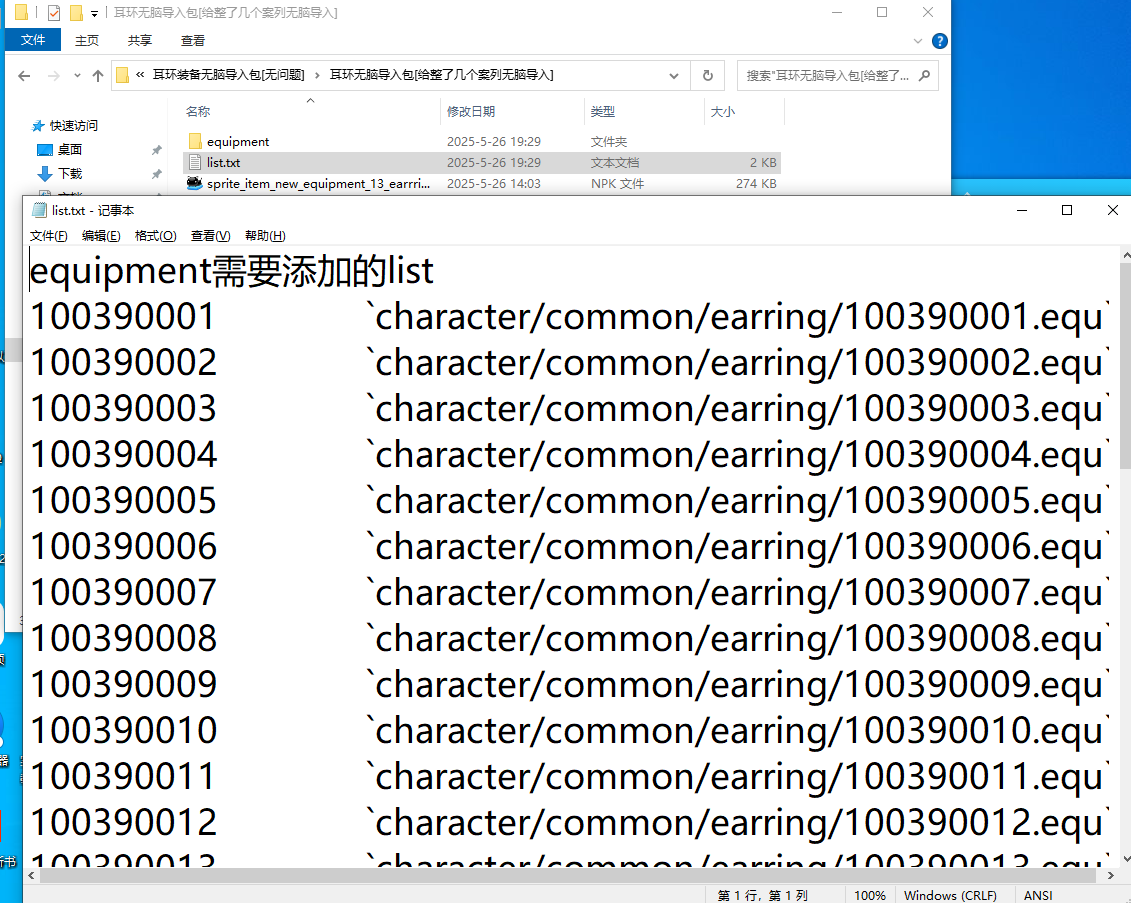The width and height of the screenshot is (1131, 903).
Task: Click the refresh button beside address bar
Action: [707, 75]
